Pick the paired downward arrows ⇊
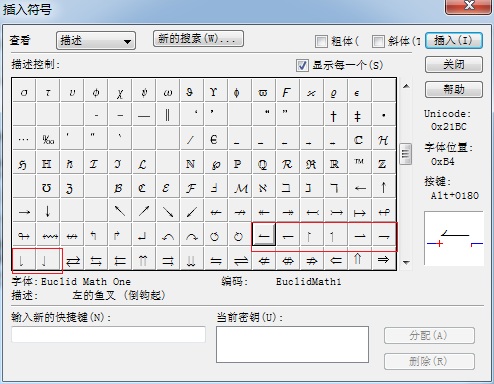Screen dimensions: 494x384 point(192,259)
